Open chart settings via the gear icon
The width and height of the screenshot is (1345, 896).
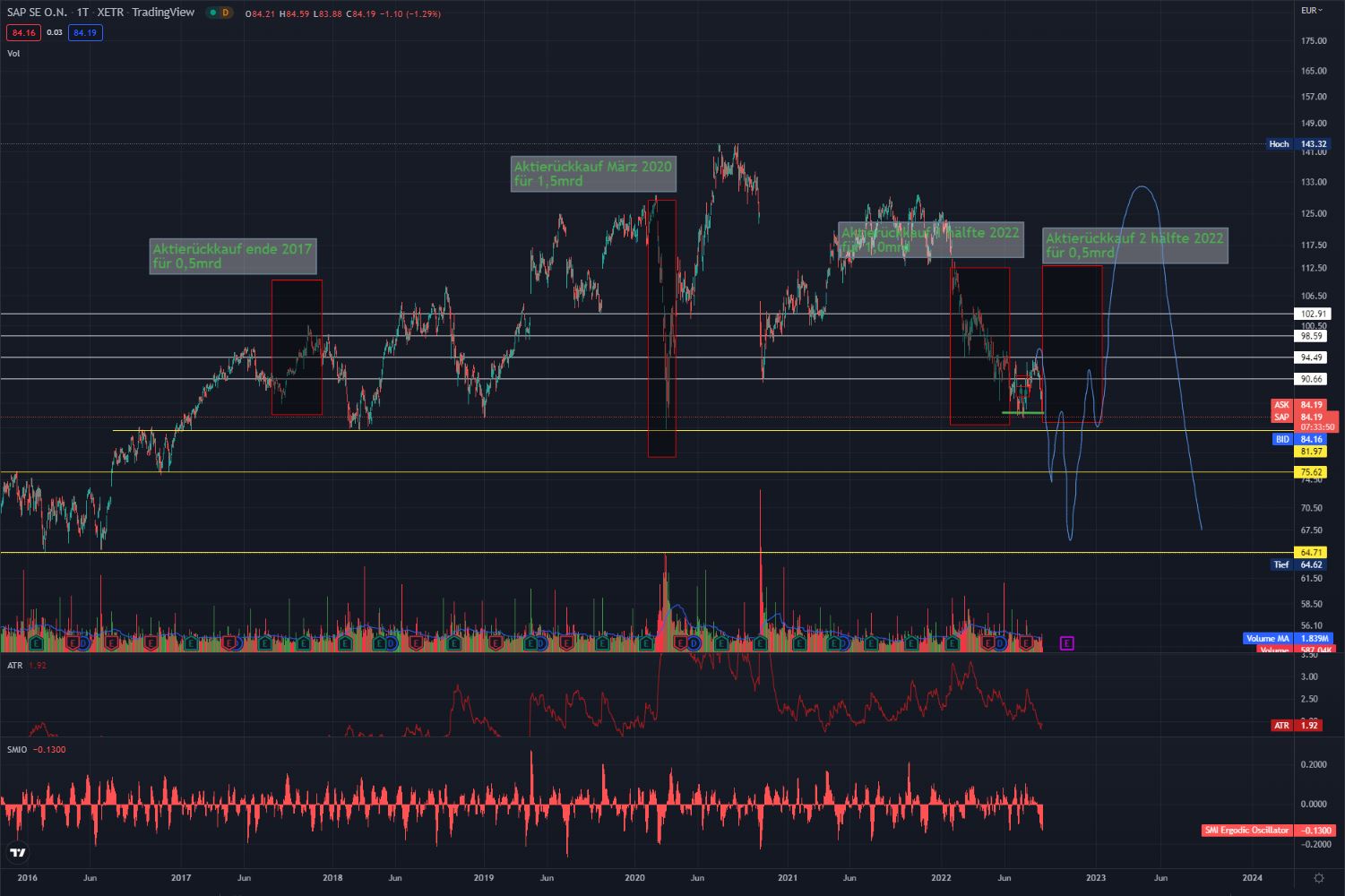[1318, 878]
